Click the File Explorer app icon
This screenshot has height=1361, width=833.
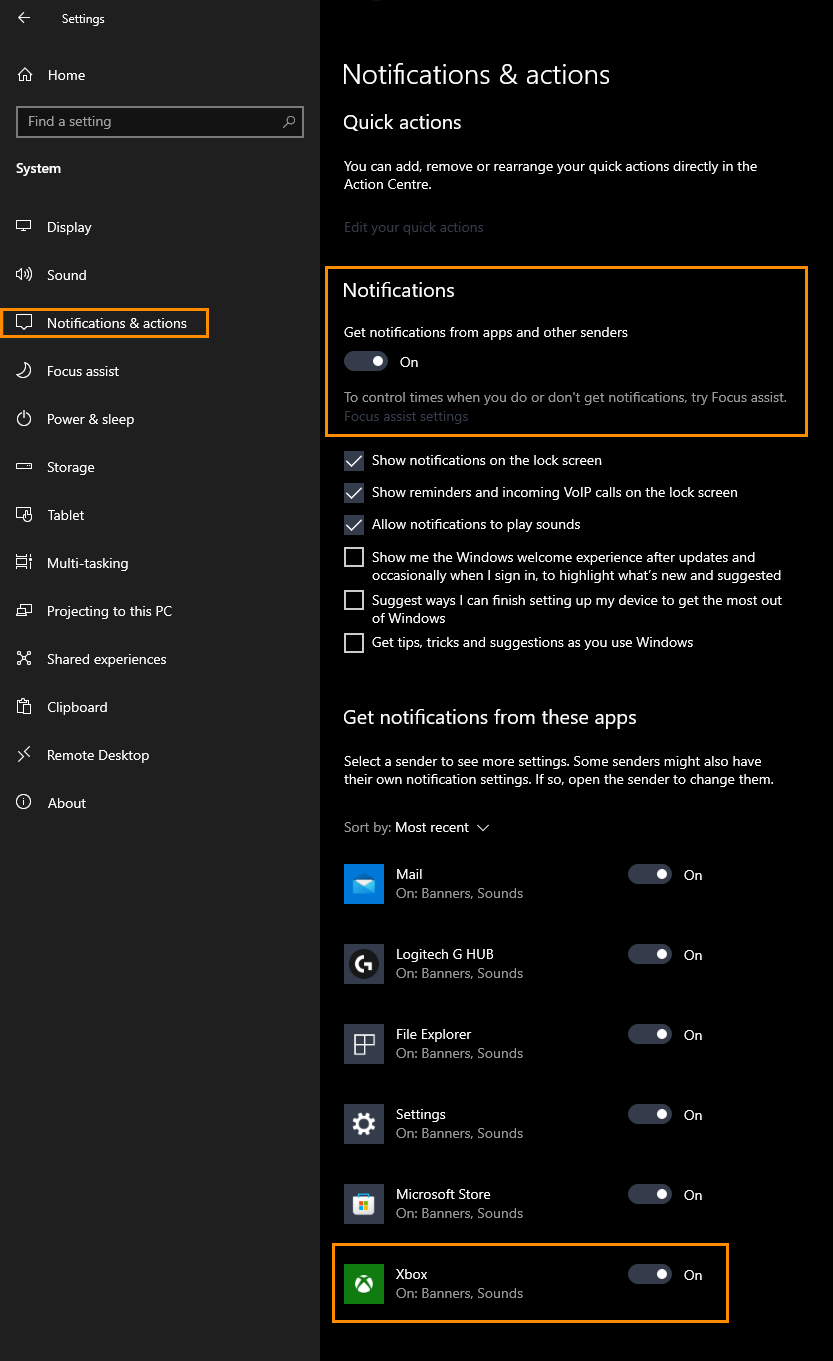pos(364,1044)
